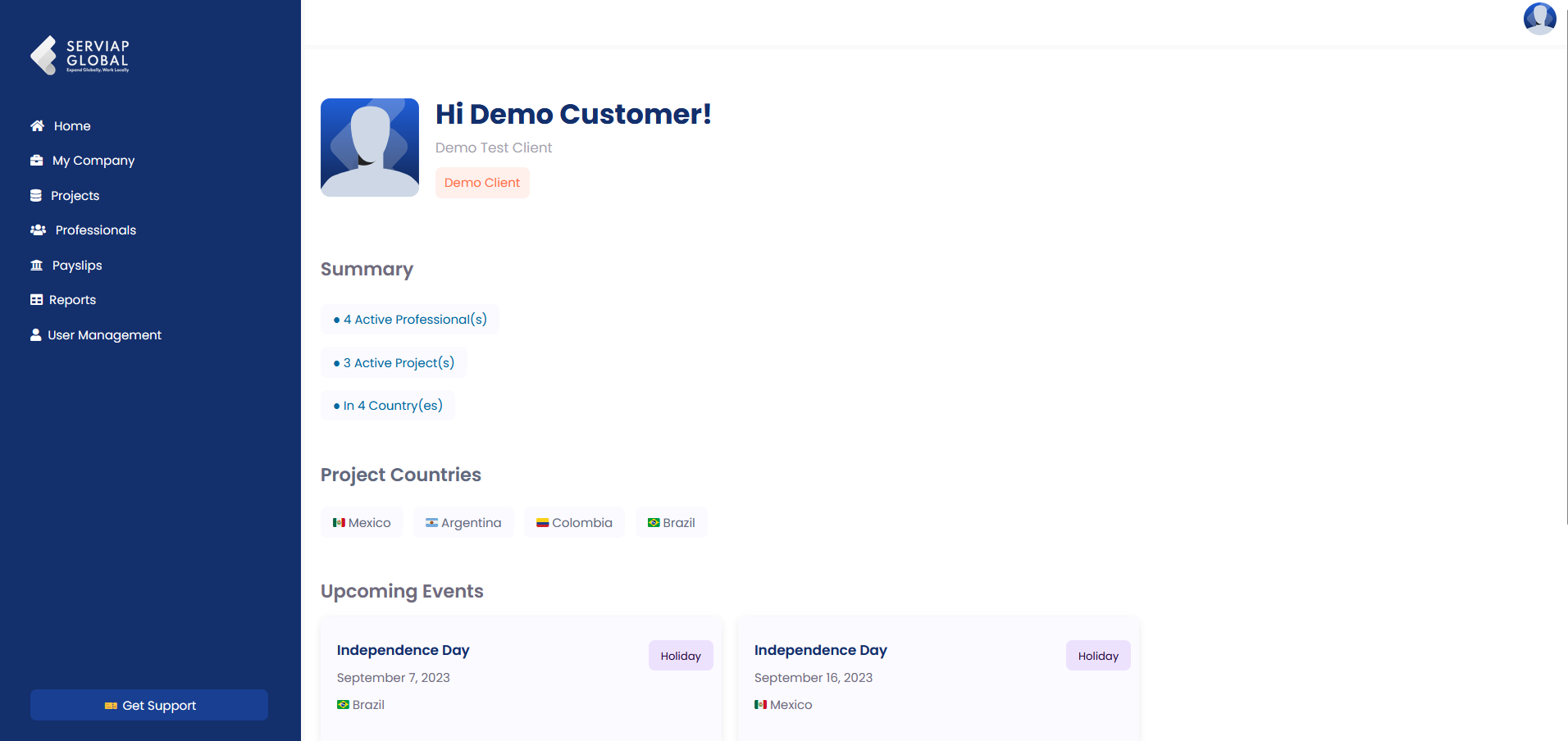Click the Hi Demo Customer! heading
1568x741 pixels.
573,114
